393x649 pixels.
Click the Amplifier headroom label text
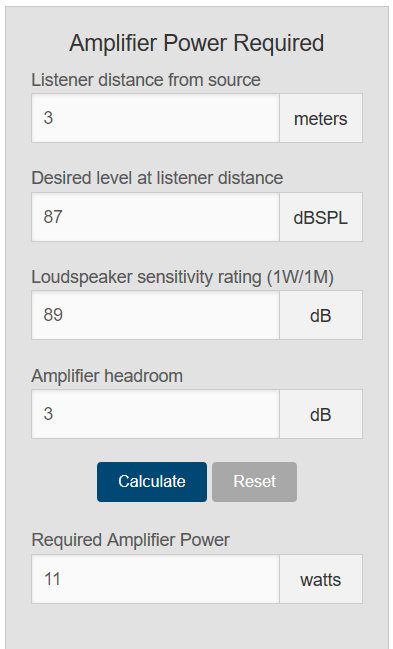(x=107, y=376)
